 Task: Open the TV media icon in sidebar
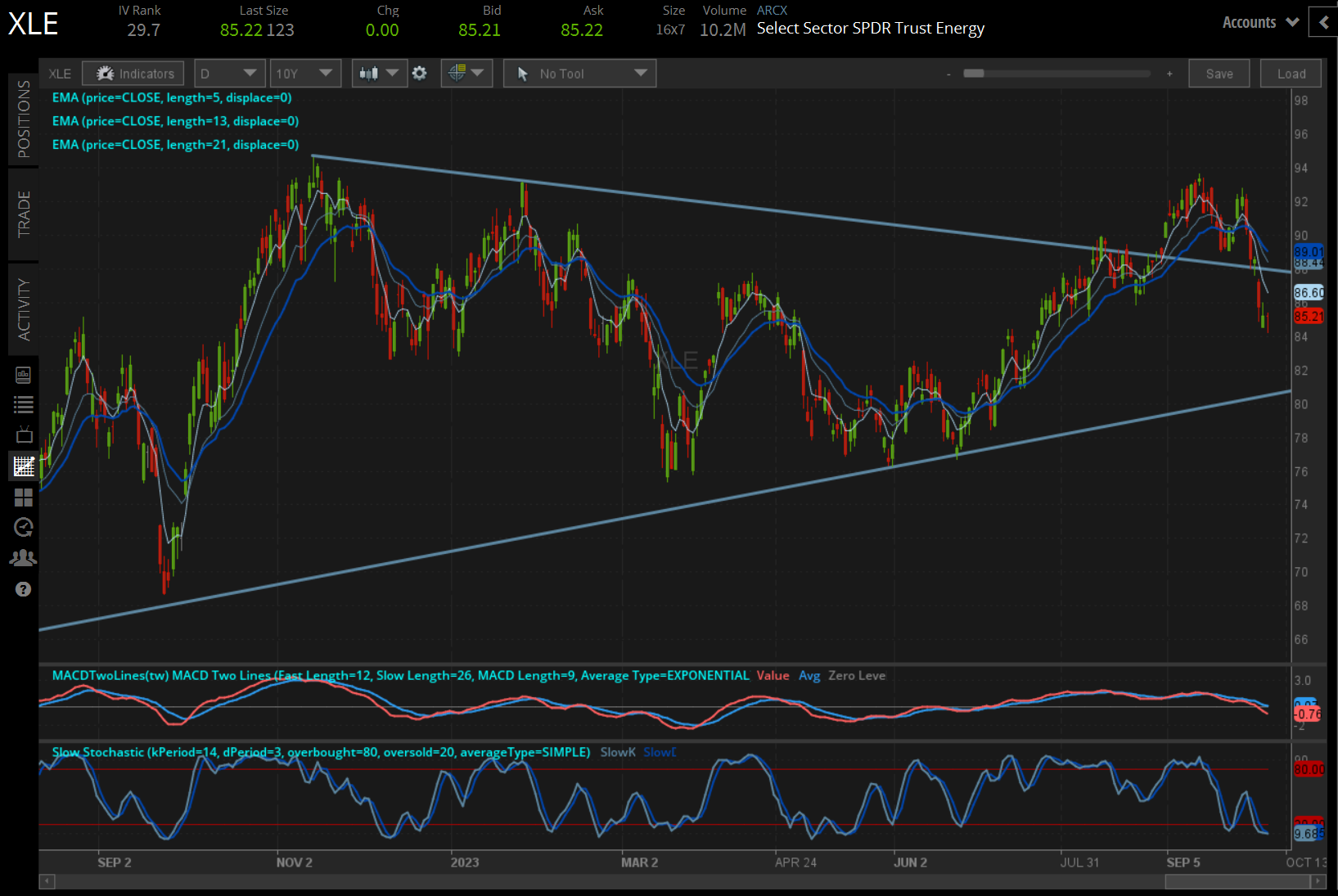pos(24,434)
